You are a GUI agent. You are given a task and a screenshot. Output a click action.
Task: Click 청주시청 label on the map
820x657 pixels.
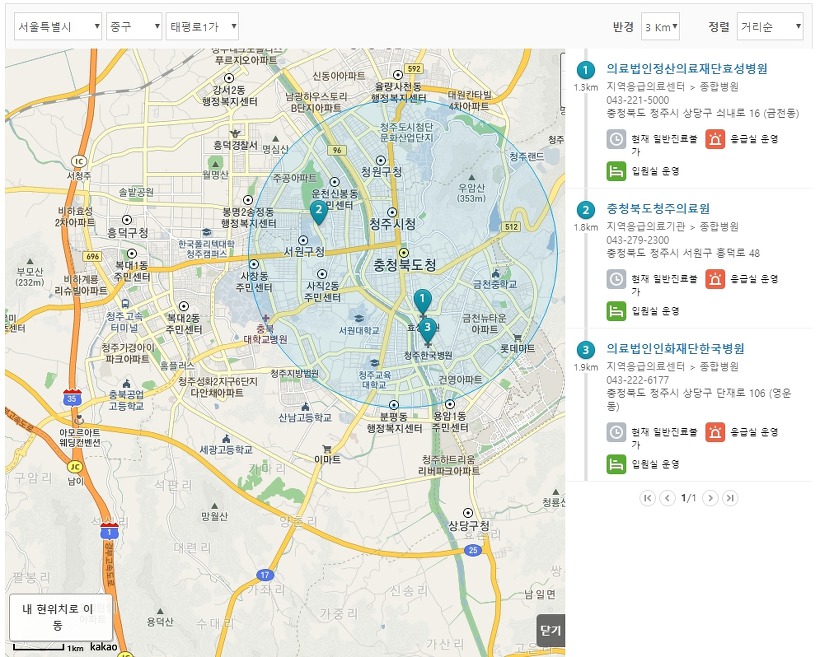pos(393,224)
